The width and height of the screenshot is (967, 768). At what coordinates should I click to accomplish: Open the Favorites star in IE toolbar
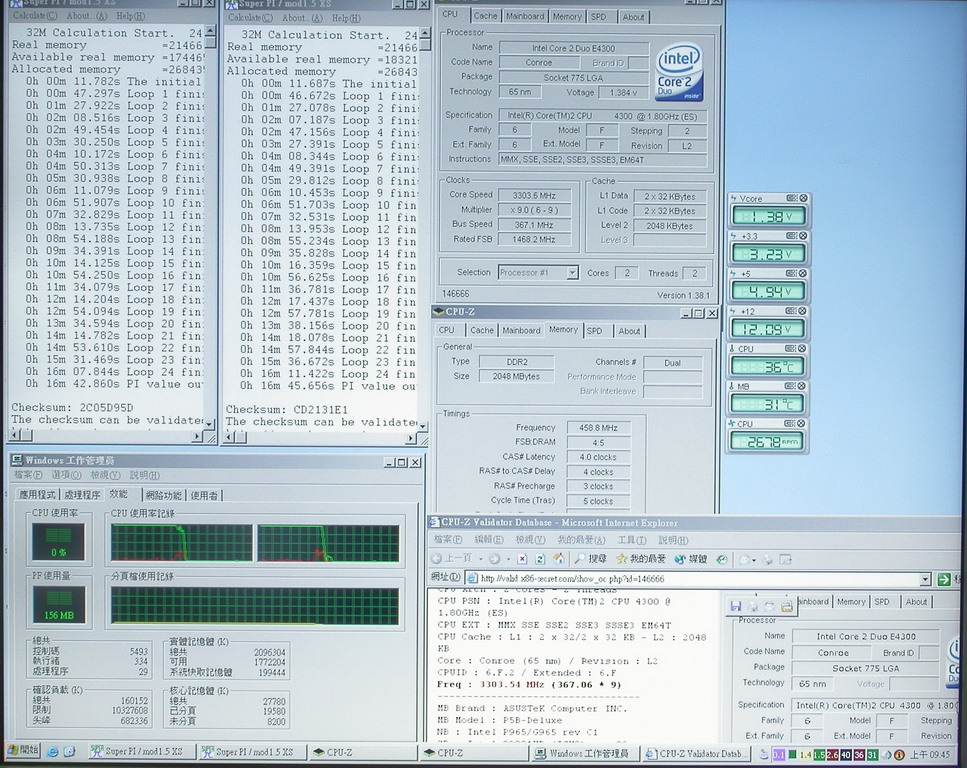pos(641,559)
